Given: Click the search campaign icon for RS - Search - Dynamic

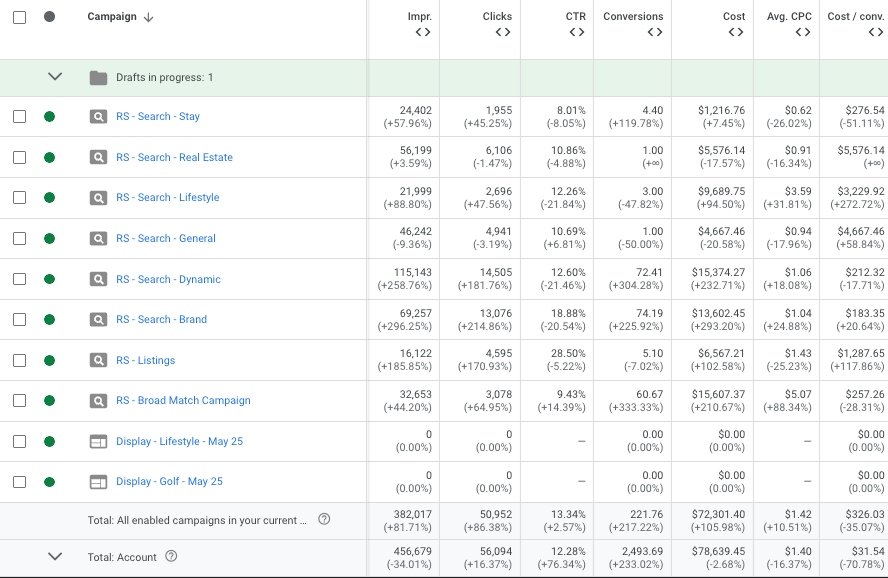Looking at the screenshot, I should 99,279.
